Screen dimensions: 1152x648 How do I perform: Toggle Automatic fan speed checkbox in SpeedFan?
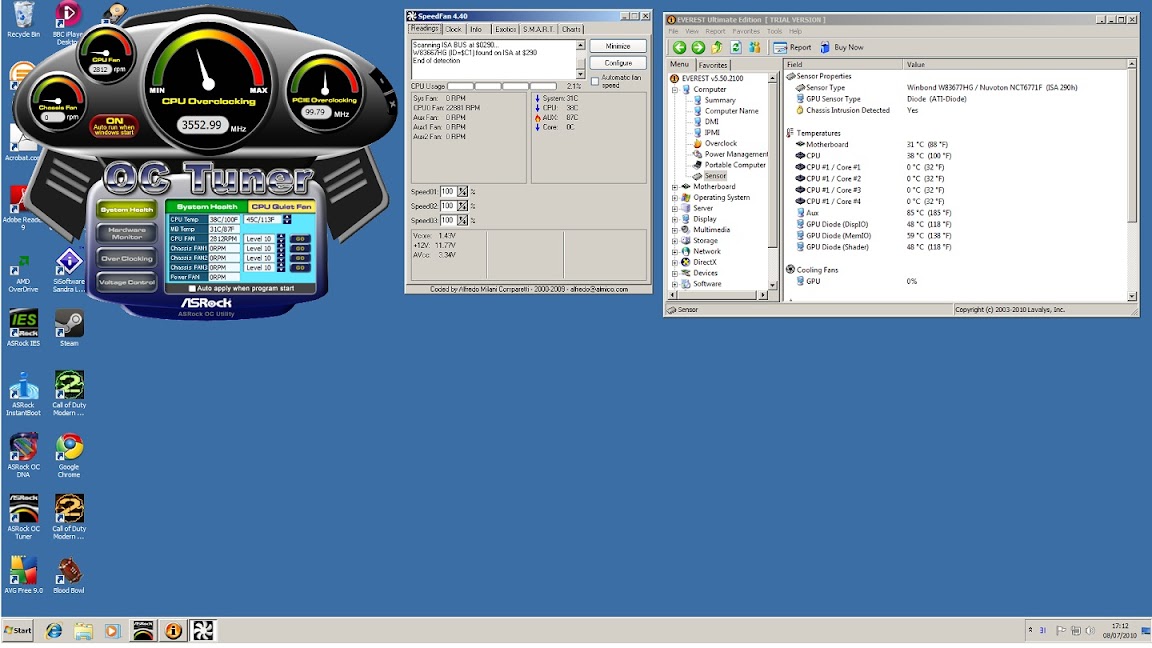(x=595, y=81)
